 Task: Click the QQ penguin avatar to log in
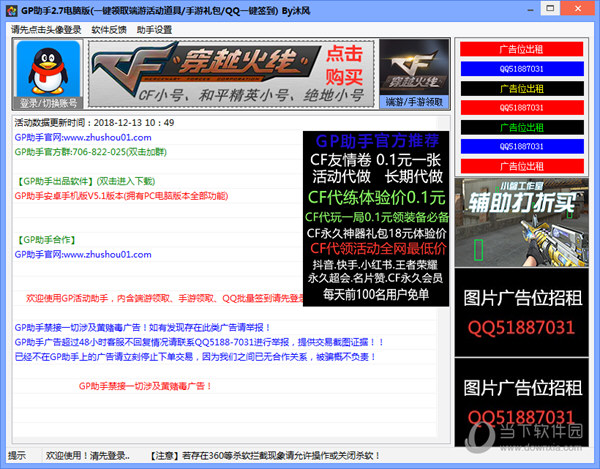coord(48,68)
